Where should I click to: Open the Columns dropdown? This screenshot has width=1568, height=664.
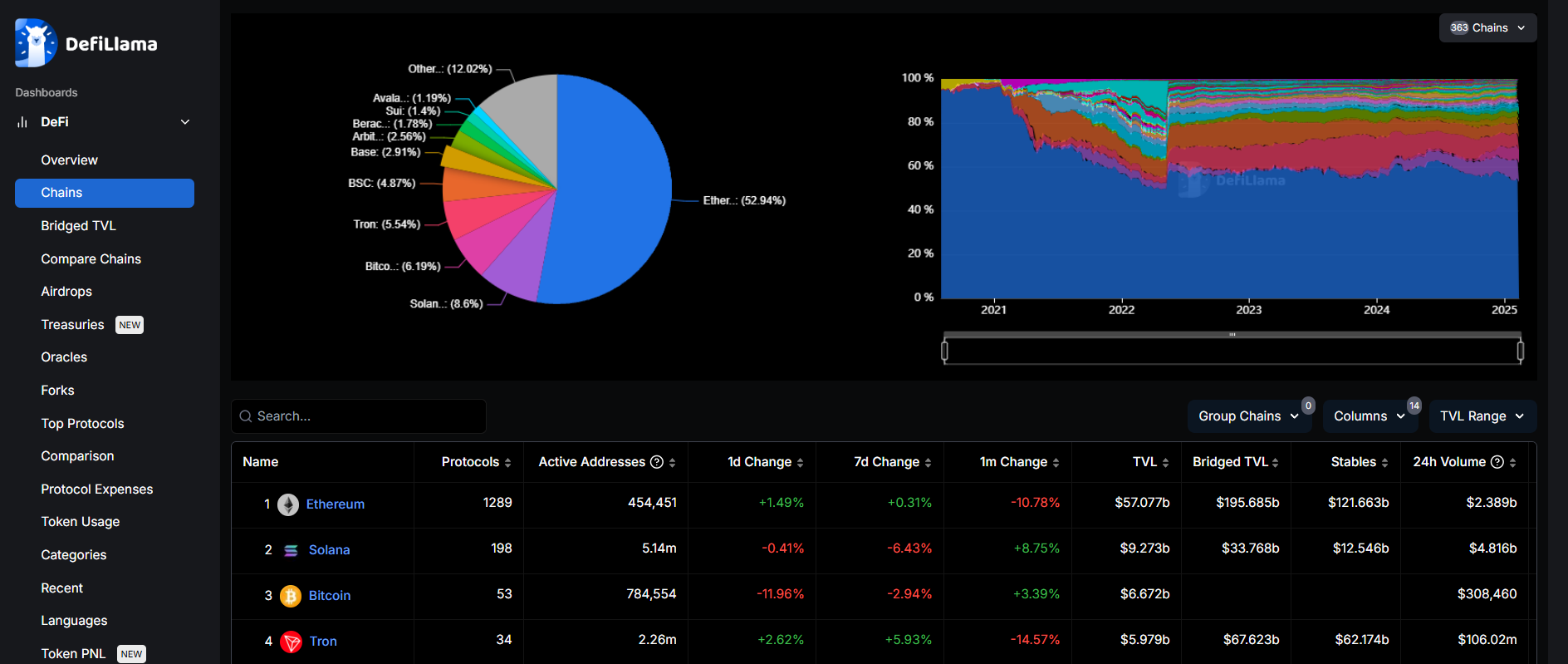1371,416
